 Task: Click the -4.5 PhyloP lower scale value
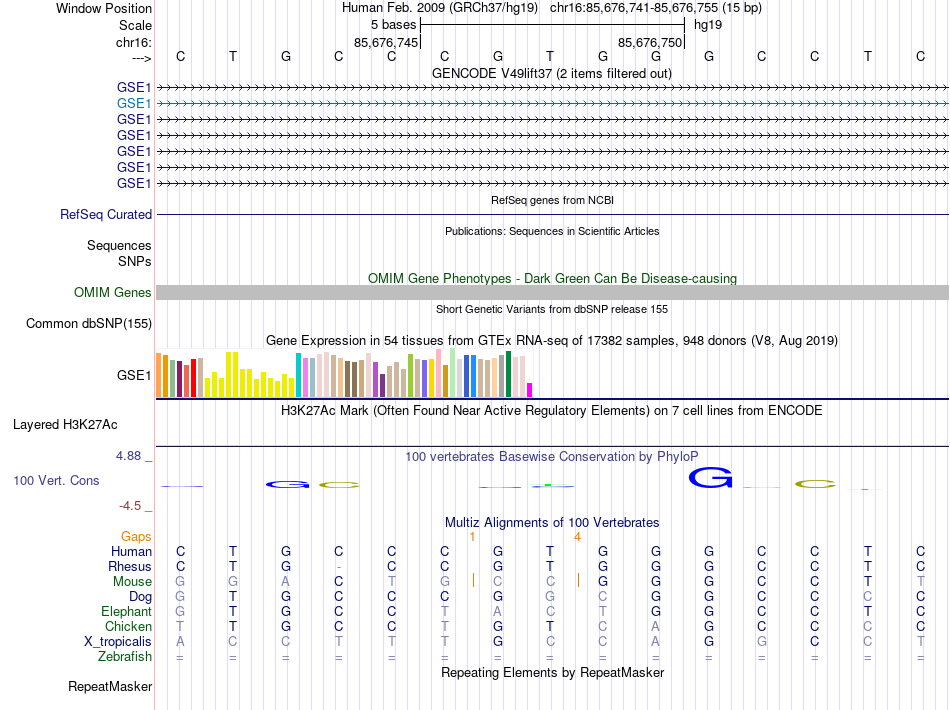(130, 506)
